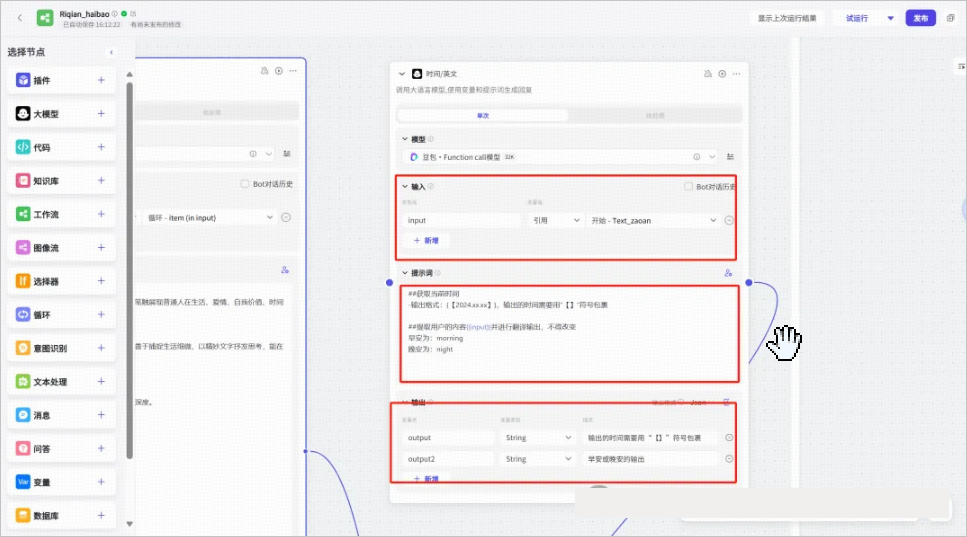Select the 代码 node type
Viewport: 967px width, 537px height.
click(61, 147)
